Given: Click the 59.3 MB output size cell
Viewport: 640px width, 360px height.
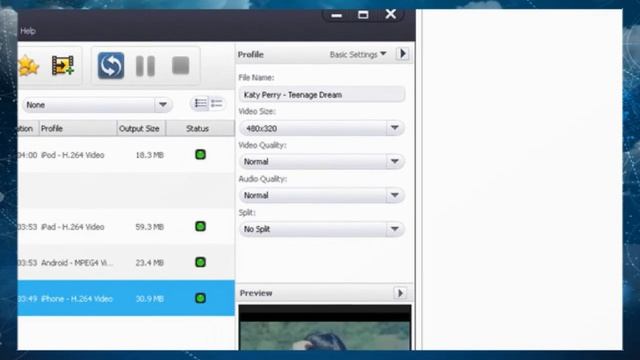Looking at the screenshot, I should pos(149,227).
